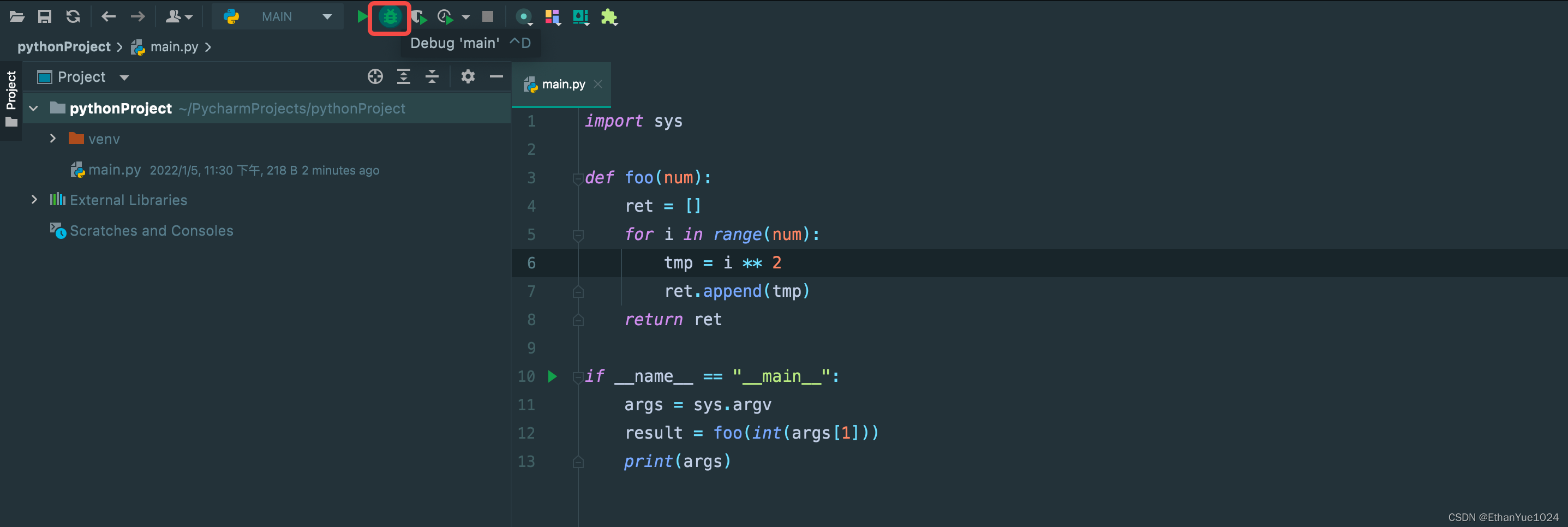Screen dimensions: 1568x527
Task: Click the Save All floppy icon
Action: click(44, 16)
